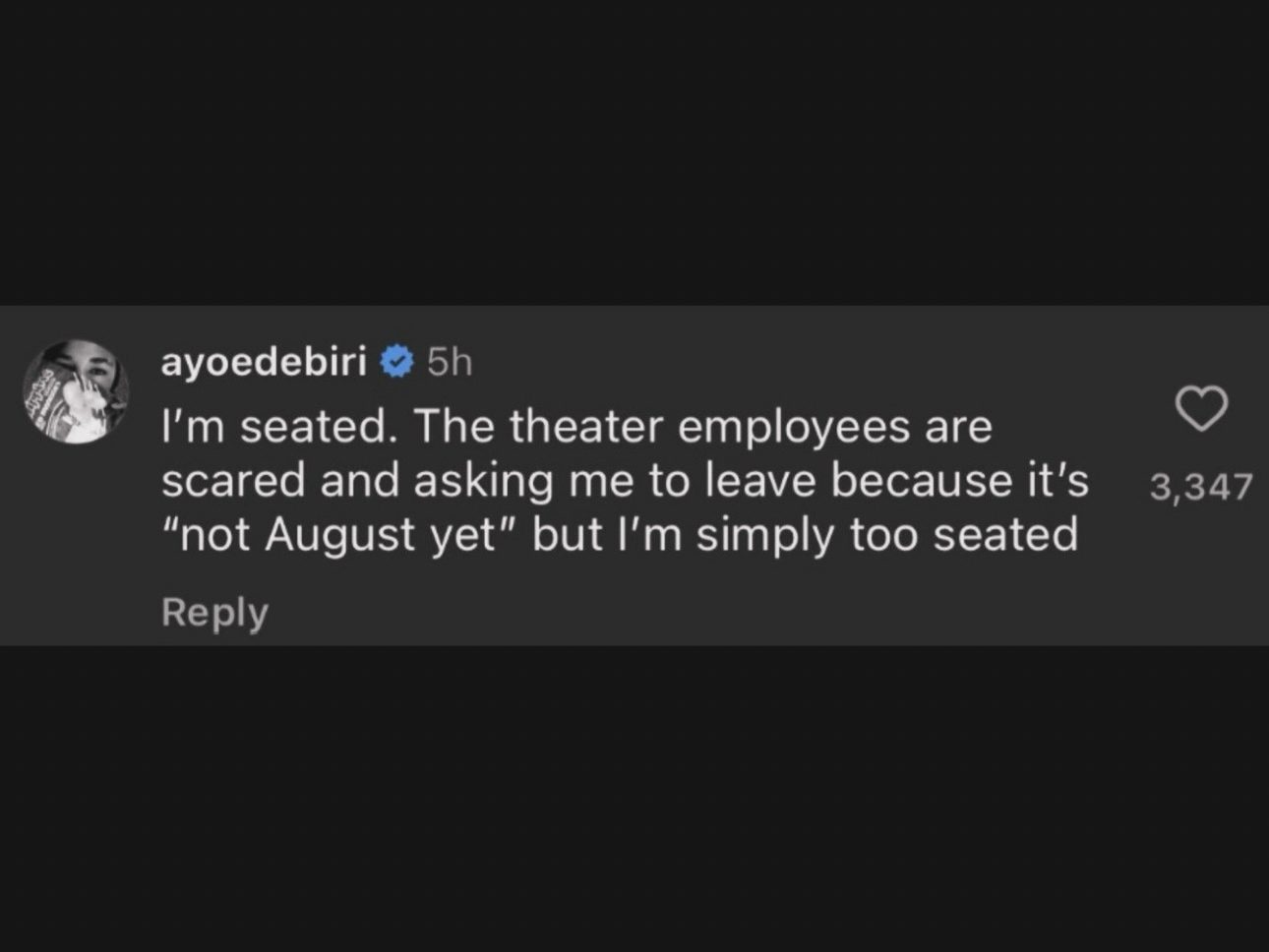This screenshot has width=1269, height=952.
Task: Open ayoedebiri's profile picture
Action: pyautogui.click(x=77, y=391)
